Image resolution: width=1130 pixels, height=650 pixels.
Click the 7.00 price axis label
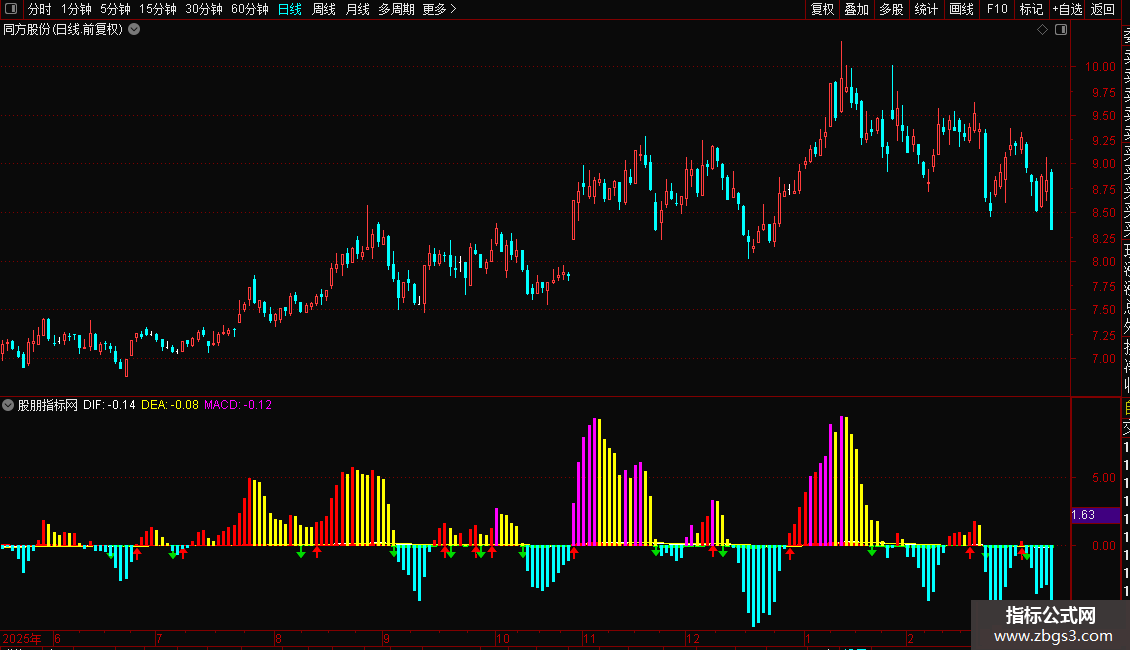coord(1103,358)
